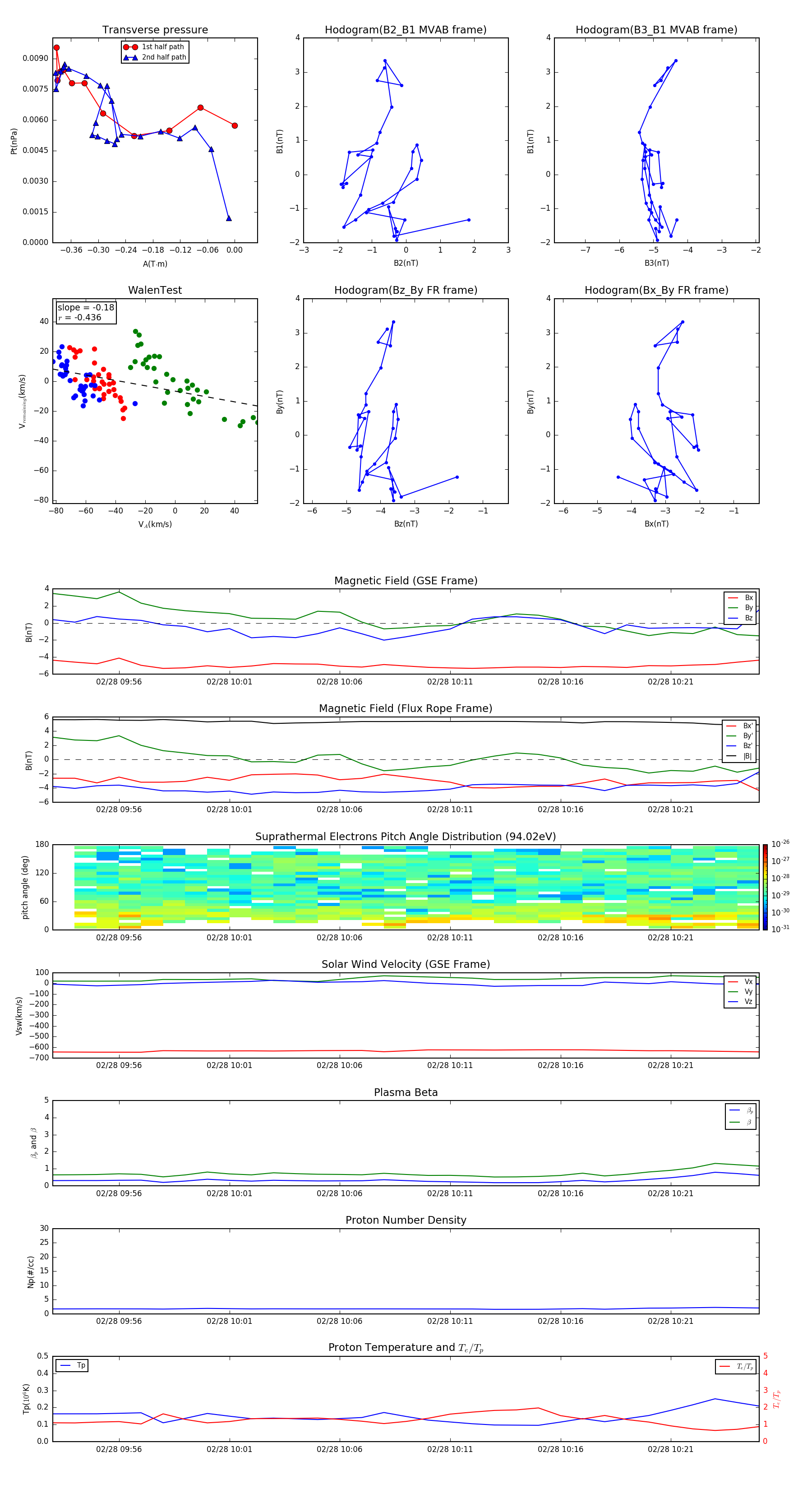
Task: Click the colorbar's top tick label, 10 to the power -26
Action: click(780, 844)
